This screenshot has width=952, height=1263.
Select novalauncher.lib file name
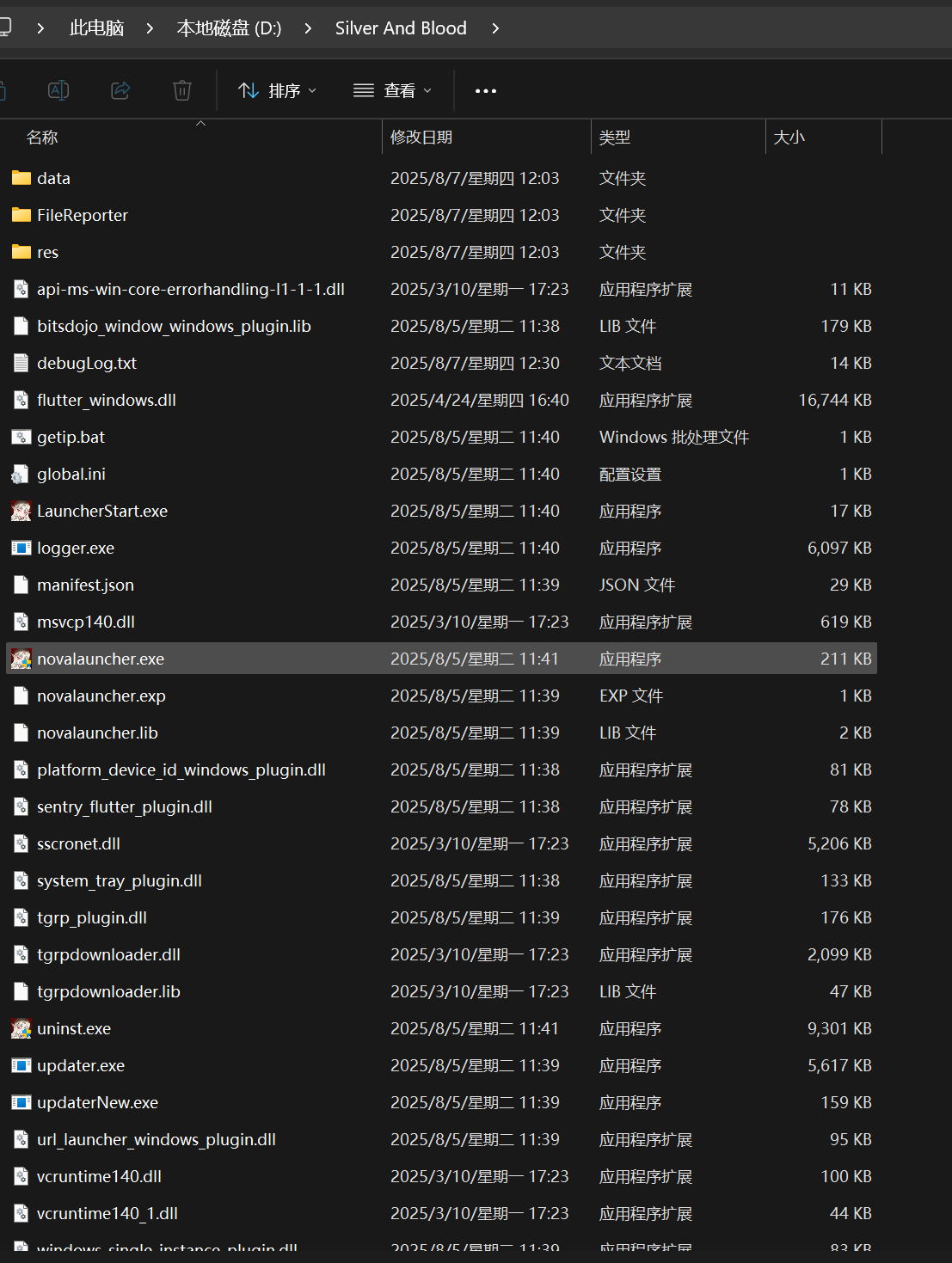pyautogui.click(x=97, y=733)
